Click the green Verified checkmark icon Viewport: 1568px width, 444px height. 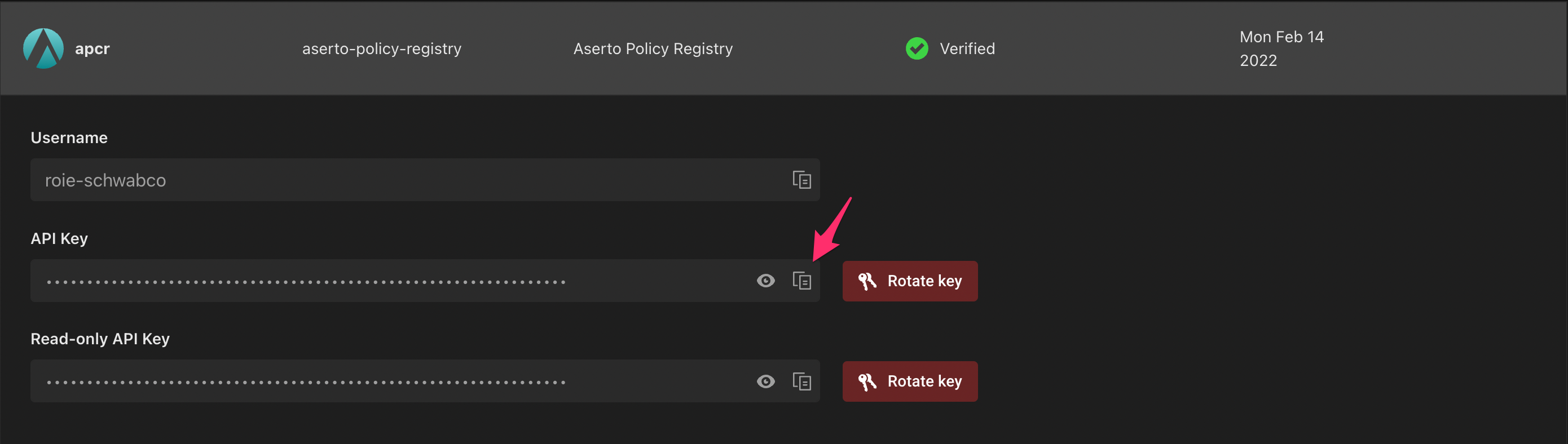pyautogui.click(x=917, y=48)
